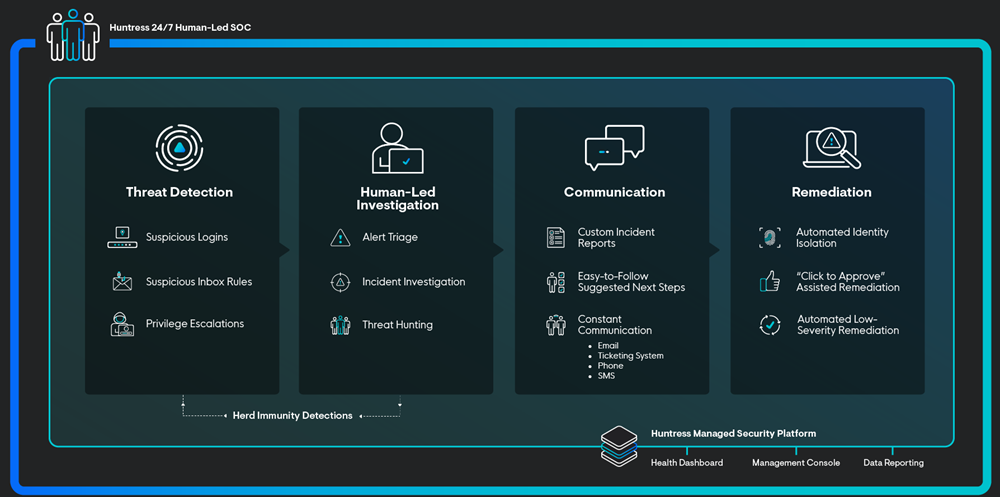The width and height of the screenshot is (1000, 498).
Task: Click the Communication chat bubbles icon
Action: (614, 148)
